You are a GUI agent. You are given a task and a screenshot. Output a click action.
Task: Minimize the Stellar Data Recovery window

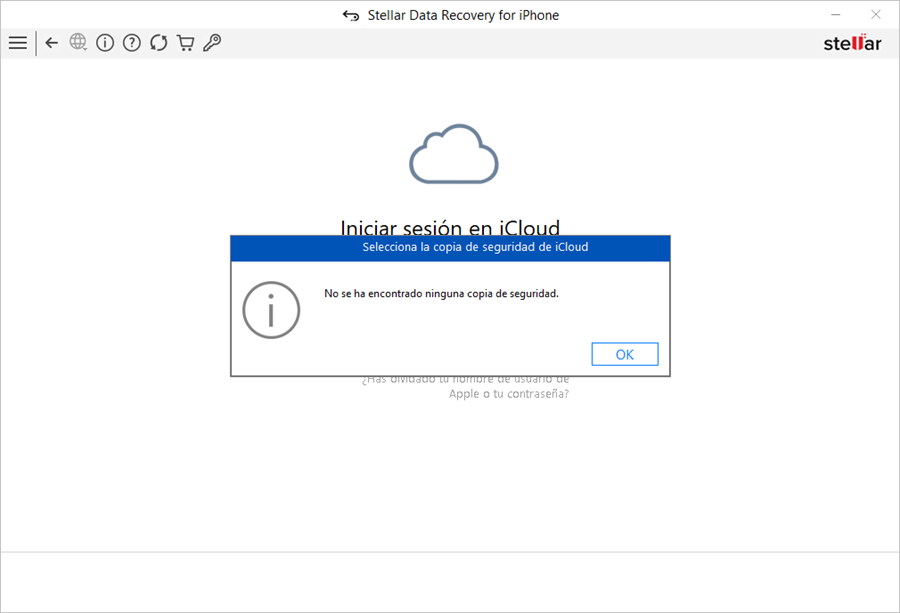coord(836,14)
